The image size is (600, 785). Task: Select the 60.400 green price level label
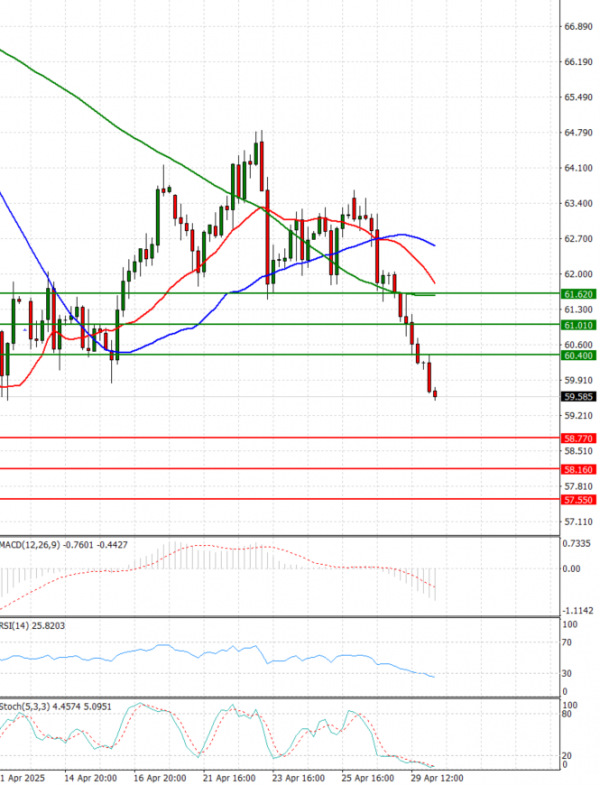click(578, 355)
